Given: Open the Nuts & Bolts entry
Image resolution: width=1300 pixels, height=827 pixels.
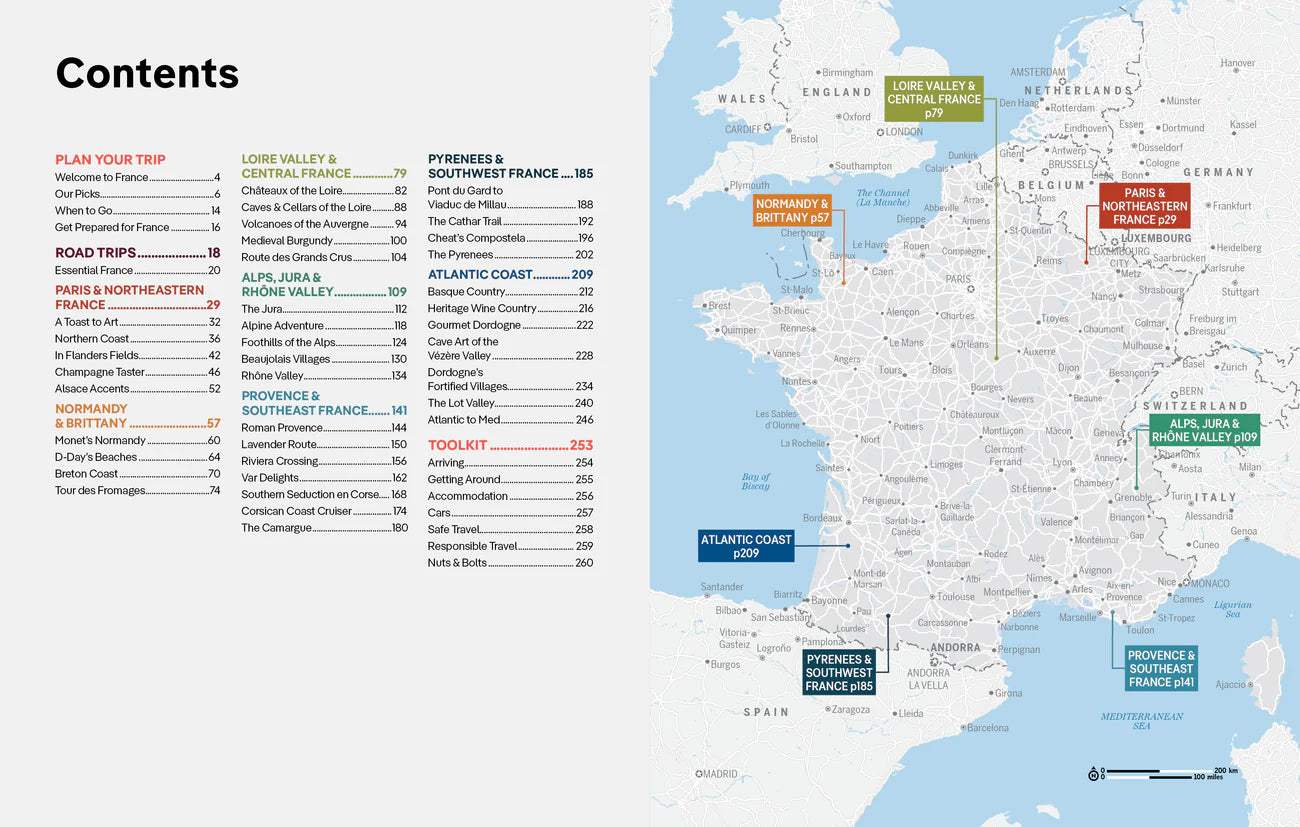Looking at the screenshot, I should click(510, 562).
